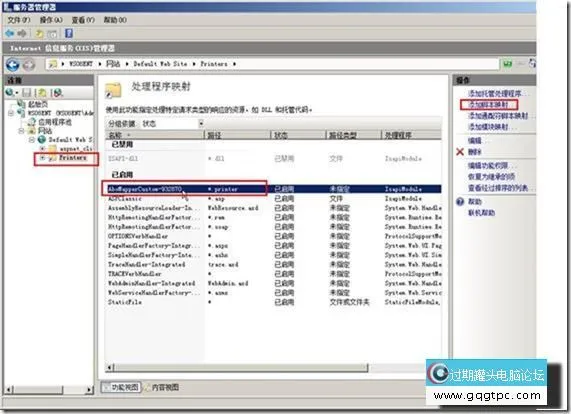Switch to the 功能视图 tab

pos(121,387)
